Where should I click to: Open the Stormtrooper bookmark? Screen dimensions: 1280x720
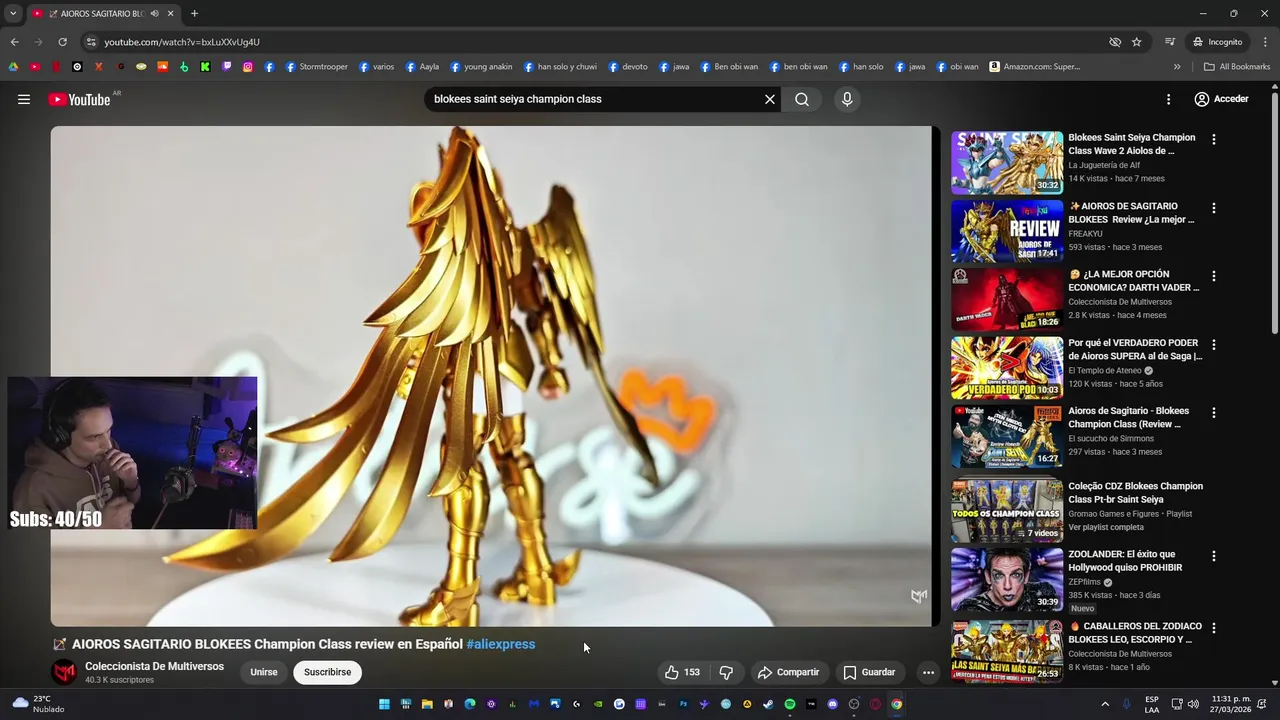(317, 67)
